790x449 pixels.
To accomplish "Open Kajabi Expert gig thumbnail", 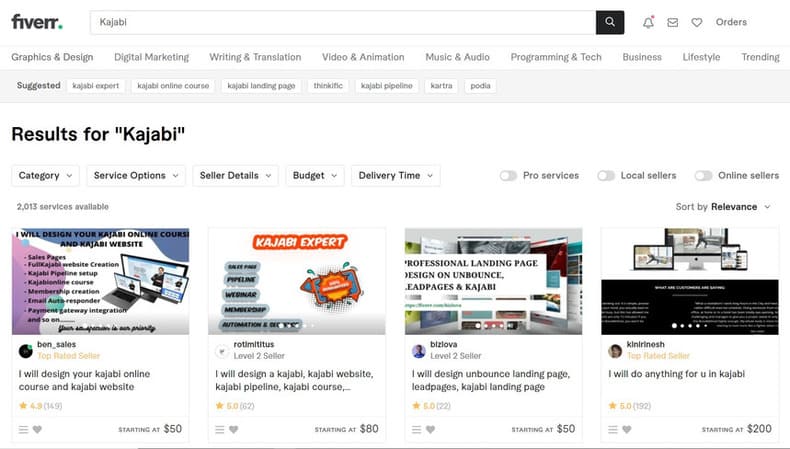I will click(x=297, y=281).
